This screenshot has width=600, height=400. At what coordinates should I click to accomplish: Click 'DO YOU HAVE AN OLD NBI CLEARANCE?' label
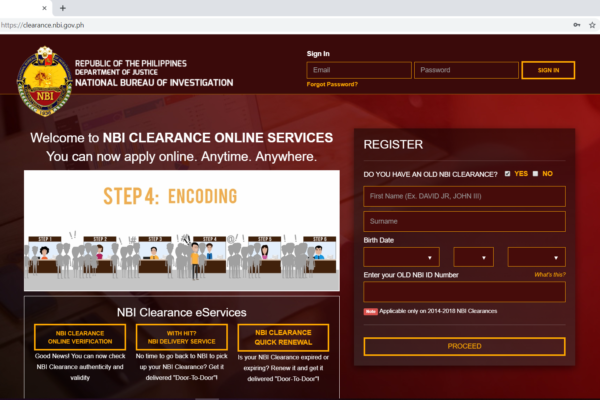click(x=430, y=175)
